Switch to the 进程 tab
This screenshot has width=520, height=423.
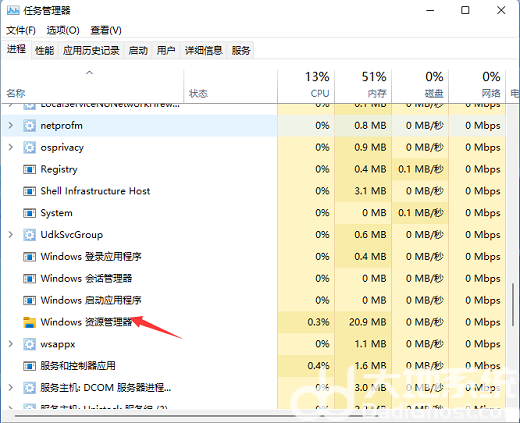click(16, 49)
